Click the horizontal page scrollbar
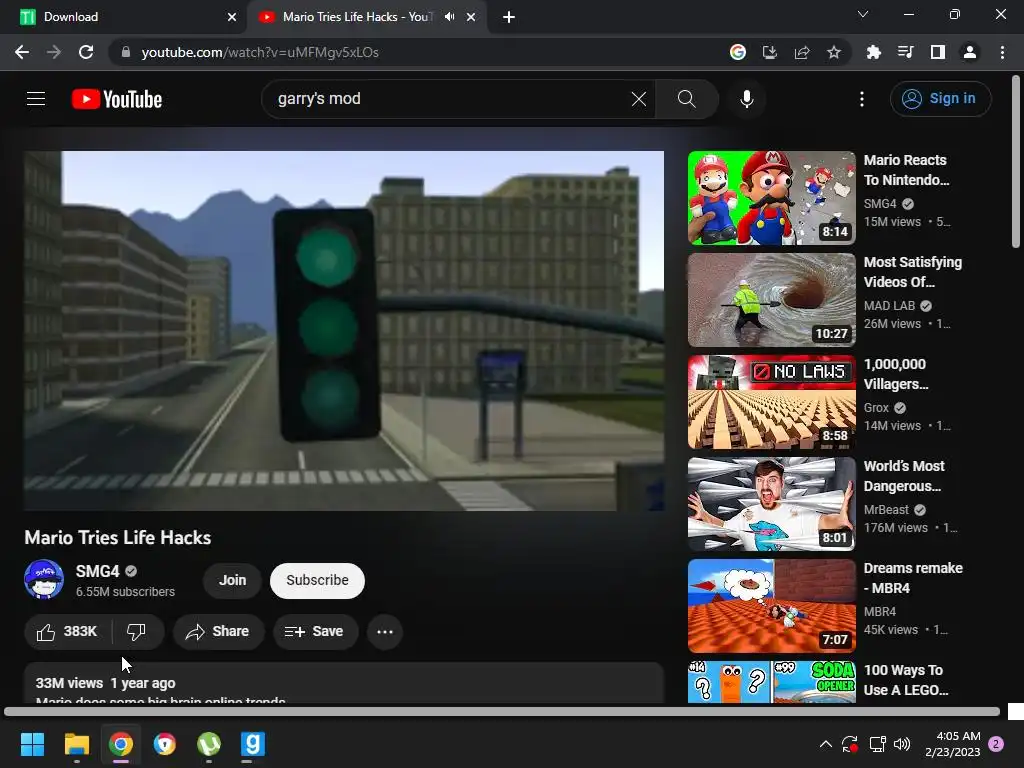This screenshot has height=768, width=1024. tap(502, 711)
